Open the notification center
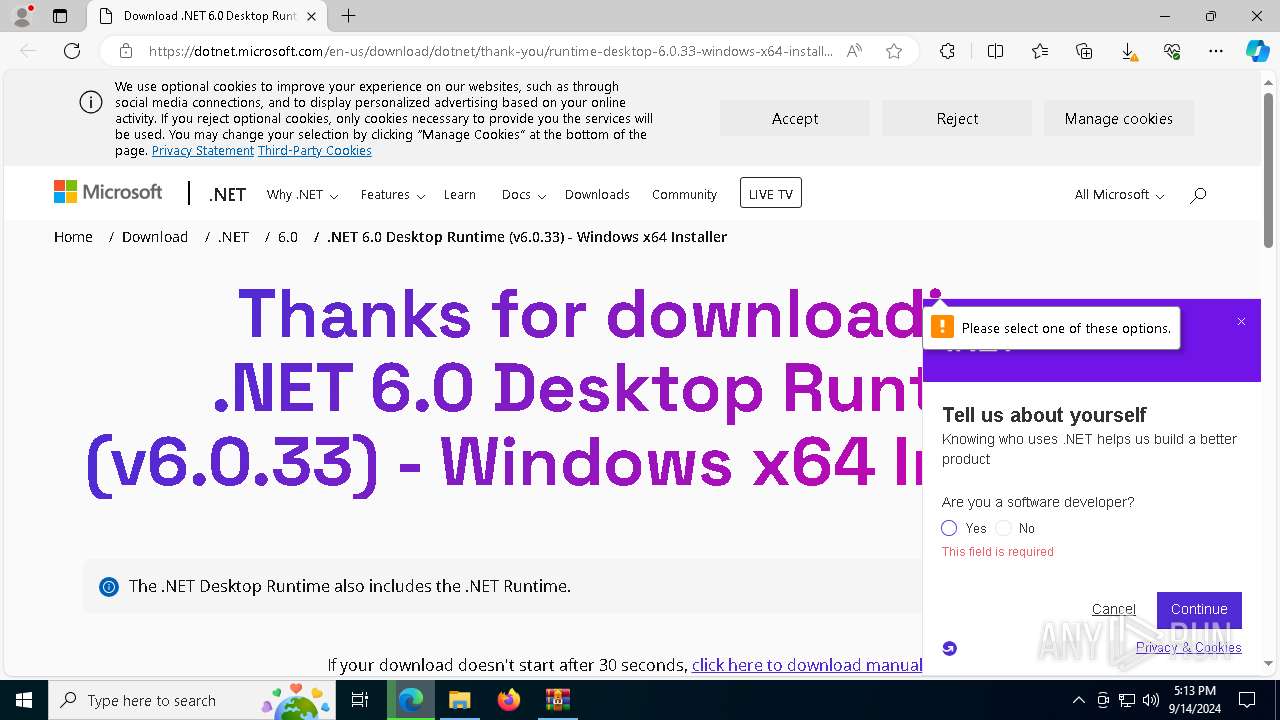The image size is (1280, 720). tap(1247, 700)
